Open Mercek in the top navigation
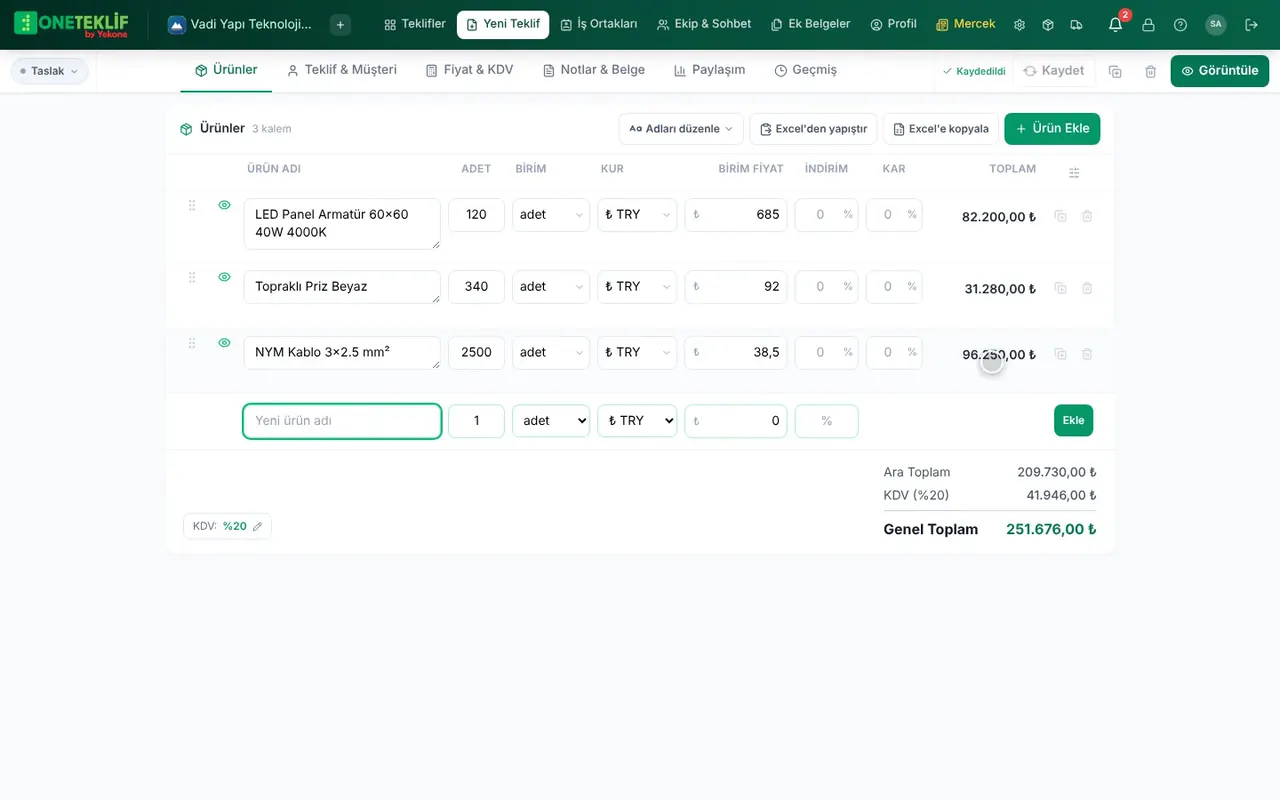The height and width of the screenshot is (800, 1280). tap(965, 24)
